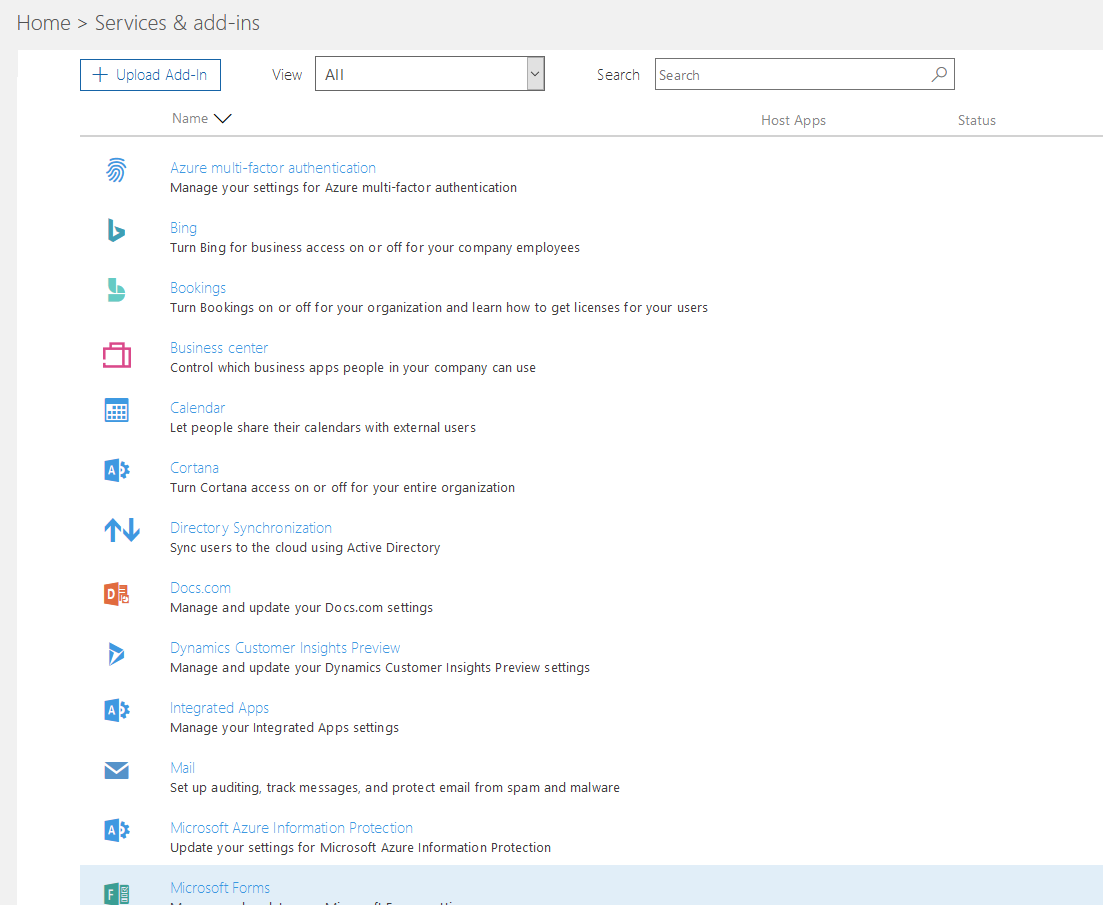Toggle the Name column sort arrow
Screen dimensions: 1103x905
(222, 119)
